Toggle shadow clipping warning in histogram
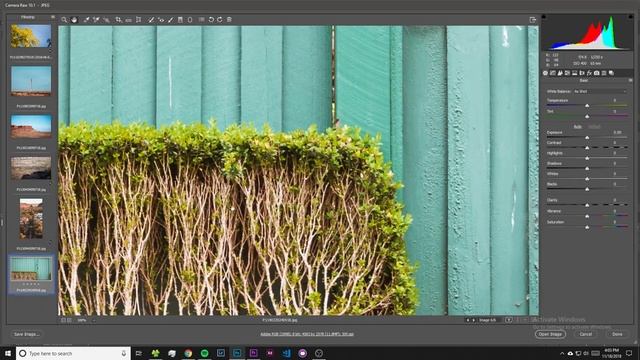This screenshot has height=360, width=640. pyautogui.click(x=544, y=17)
